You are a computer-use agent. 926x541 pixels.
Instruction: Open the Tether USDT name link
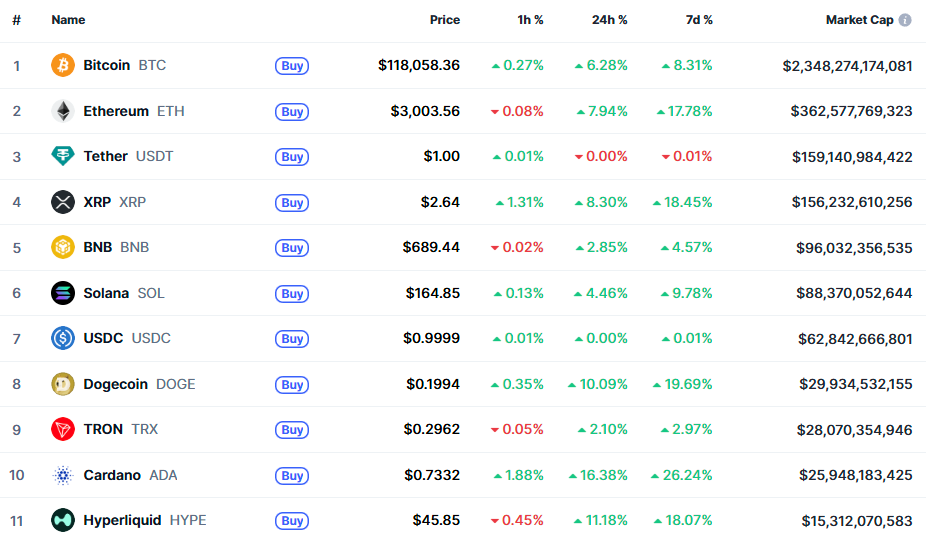coord(128,156)
